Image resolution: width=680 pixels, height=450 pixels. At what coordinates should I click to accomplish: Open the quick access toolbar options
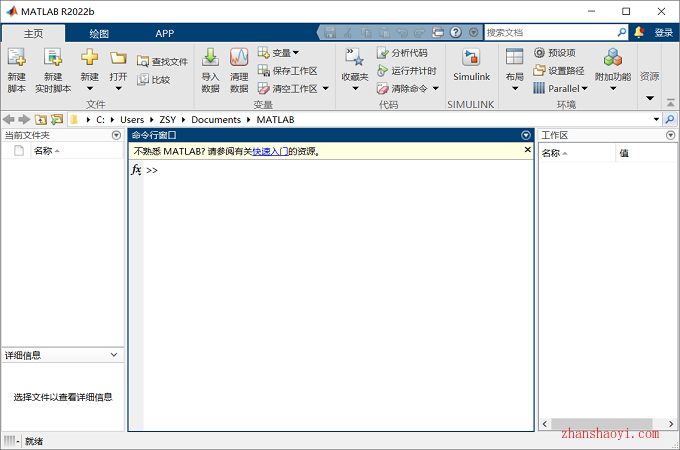click(474, 33)
